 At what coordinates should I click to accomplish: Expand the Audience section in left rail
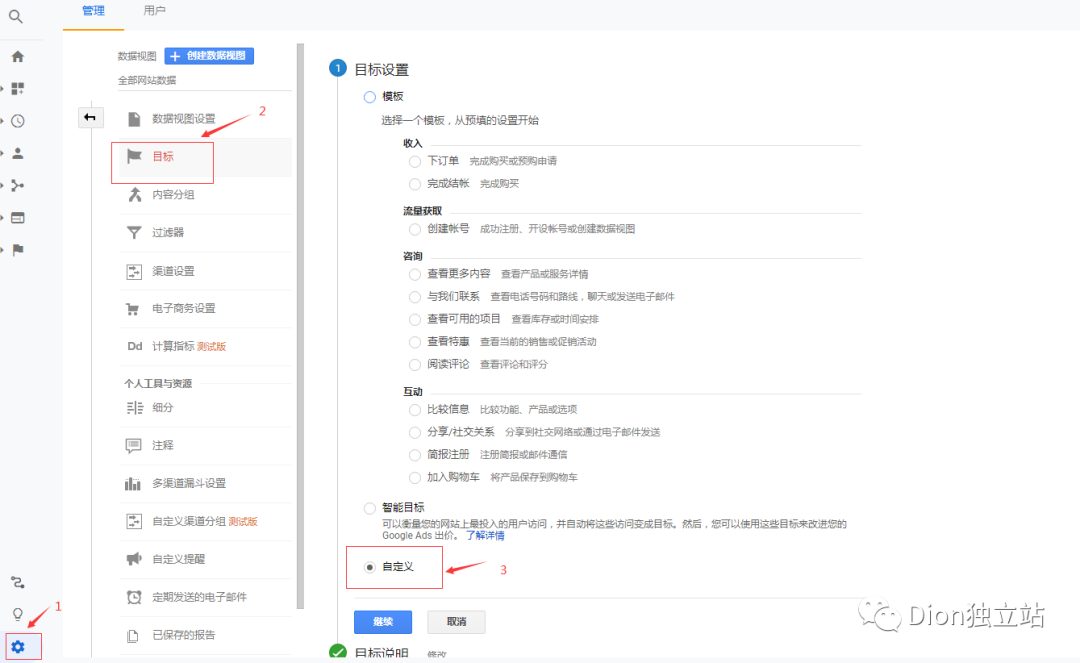[16, 152]
